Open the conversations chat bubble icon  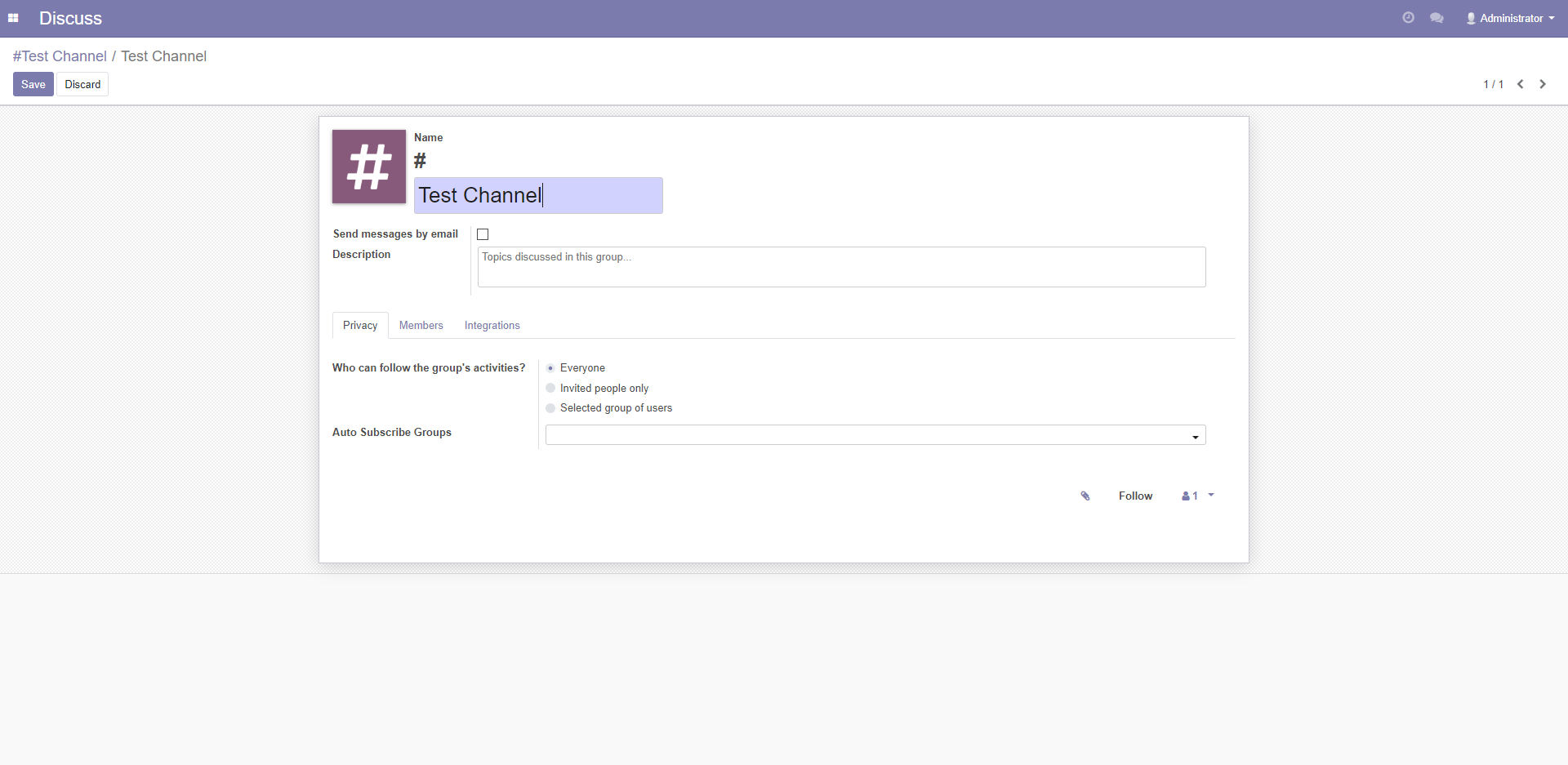[1437, 18]
